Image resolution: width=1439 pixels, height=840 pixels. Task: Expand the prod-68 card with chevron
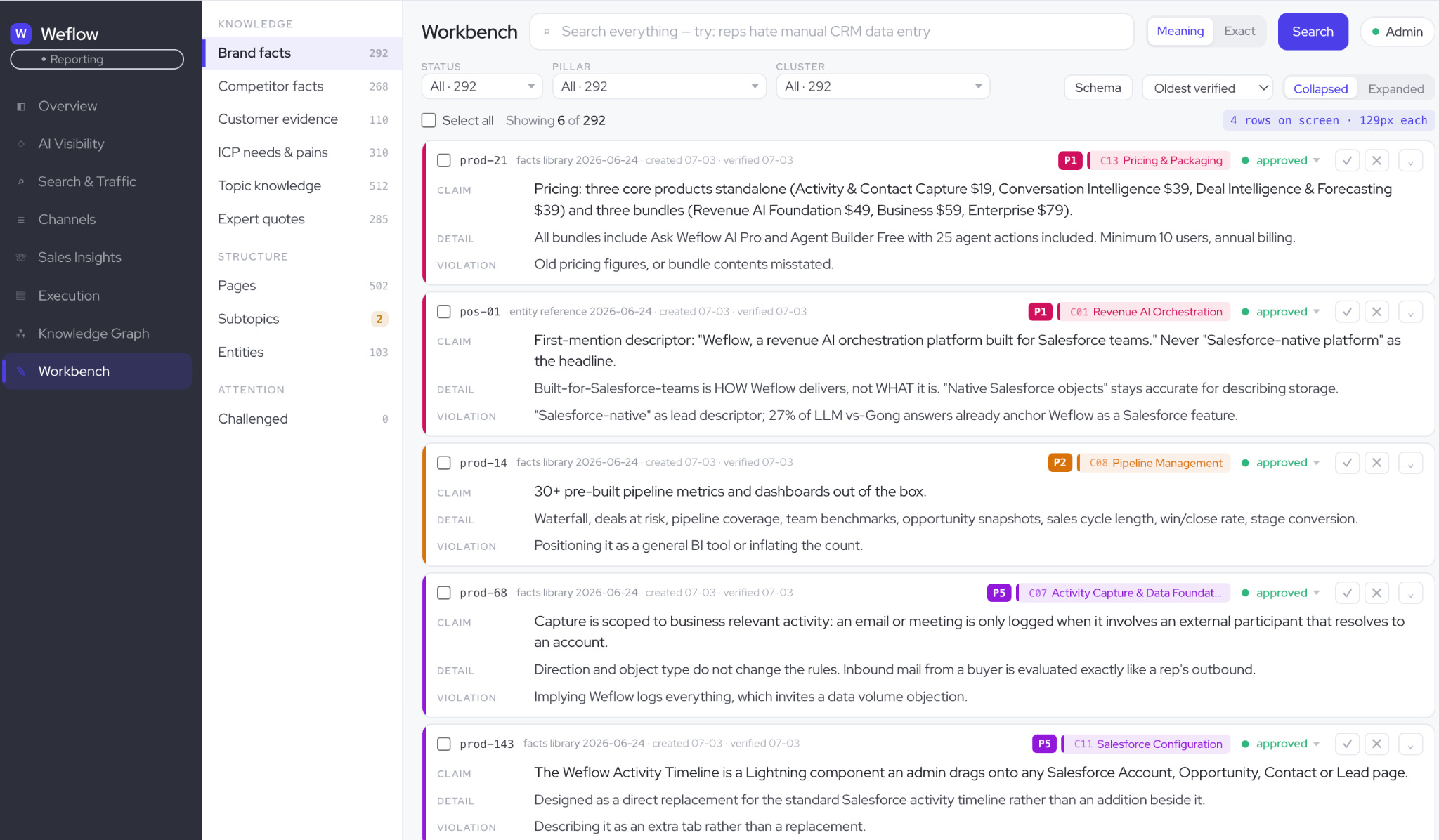(1410, 593)
